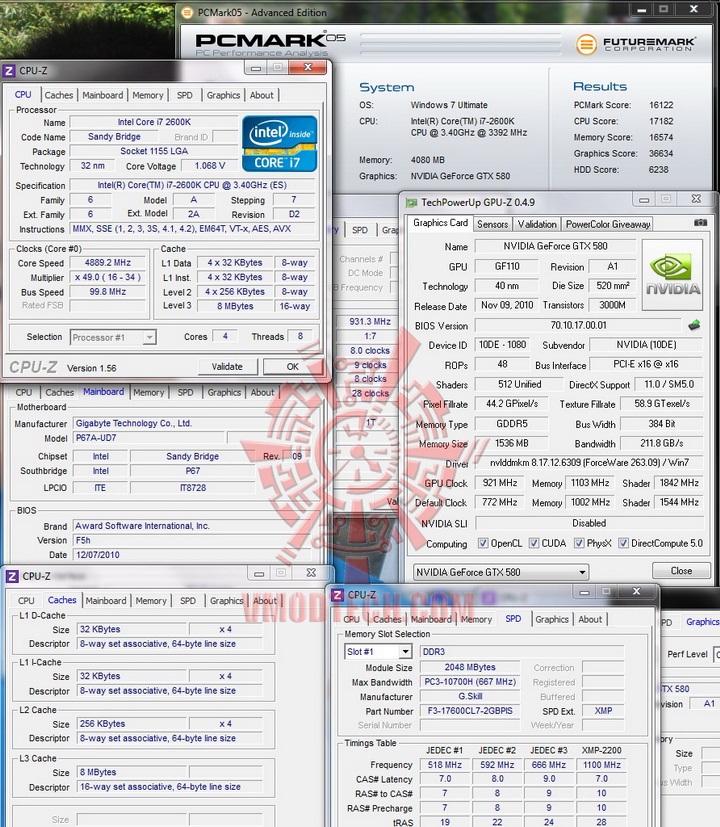Screen dimensions: 720x827
Task: Select Graphics Card tab in GPU-Z
Action: (x=440, y=223)
